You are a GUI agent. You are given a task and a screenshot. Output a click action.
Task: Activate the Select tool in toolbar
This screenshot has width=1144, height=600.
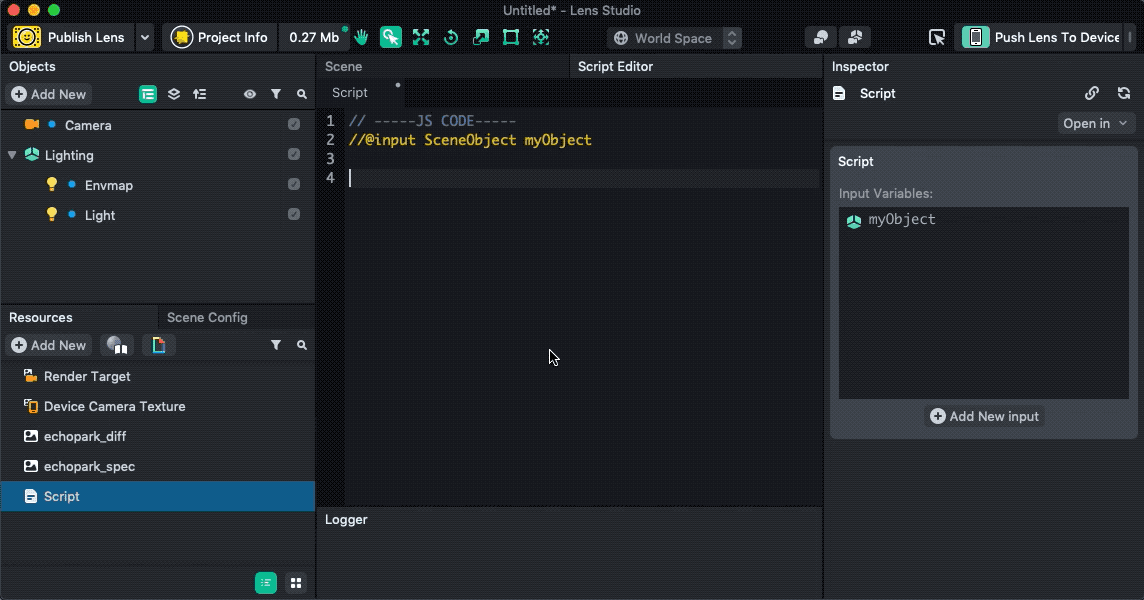[390, 37]
